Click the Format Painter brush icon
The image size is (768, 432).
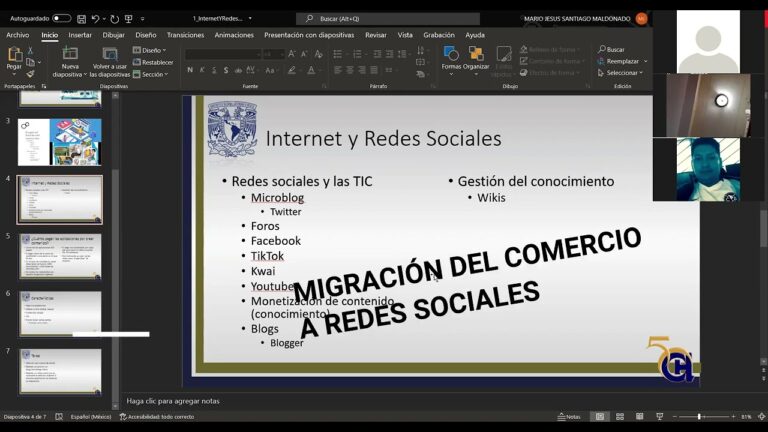point(30,74)
